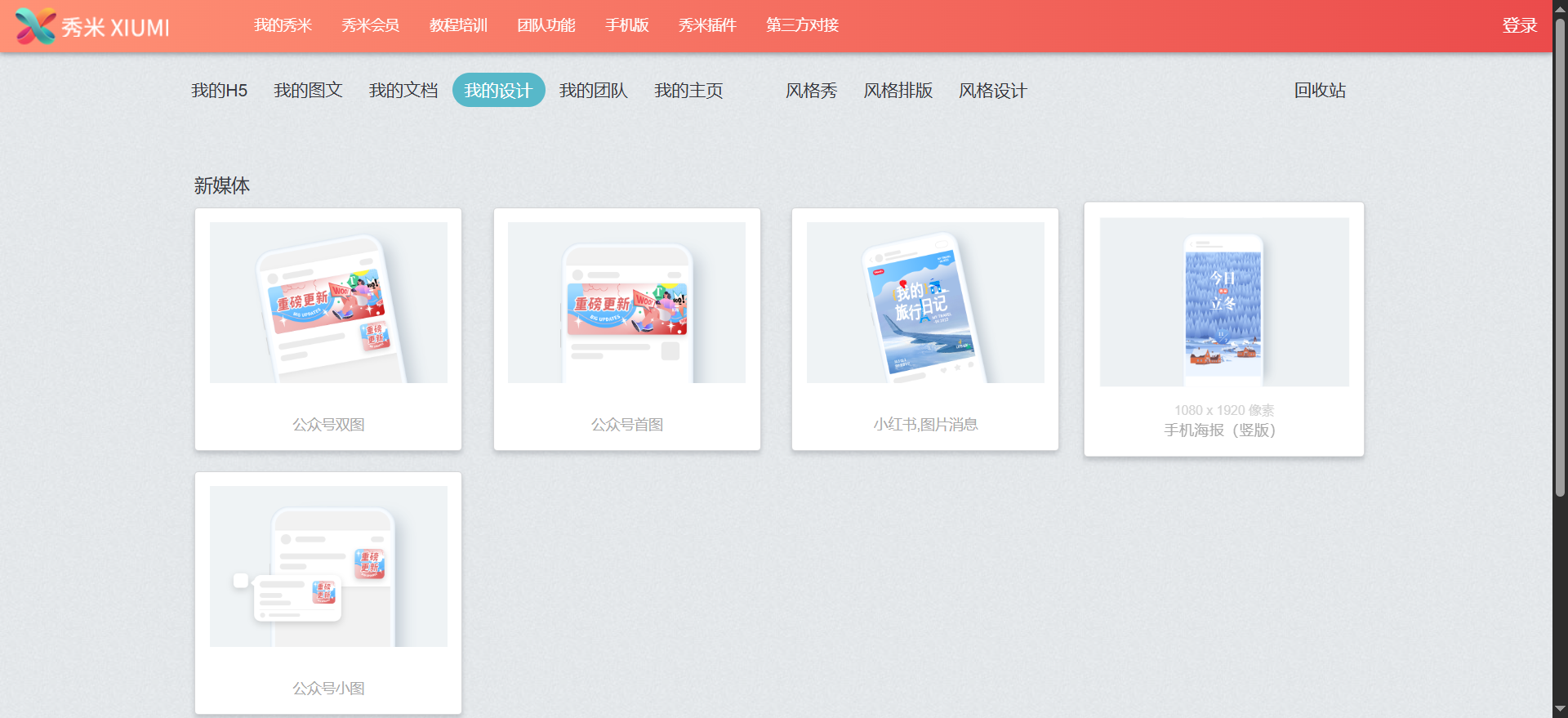Open the 秀米会员 menu item

click(370, 25)
